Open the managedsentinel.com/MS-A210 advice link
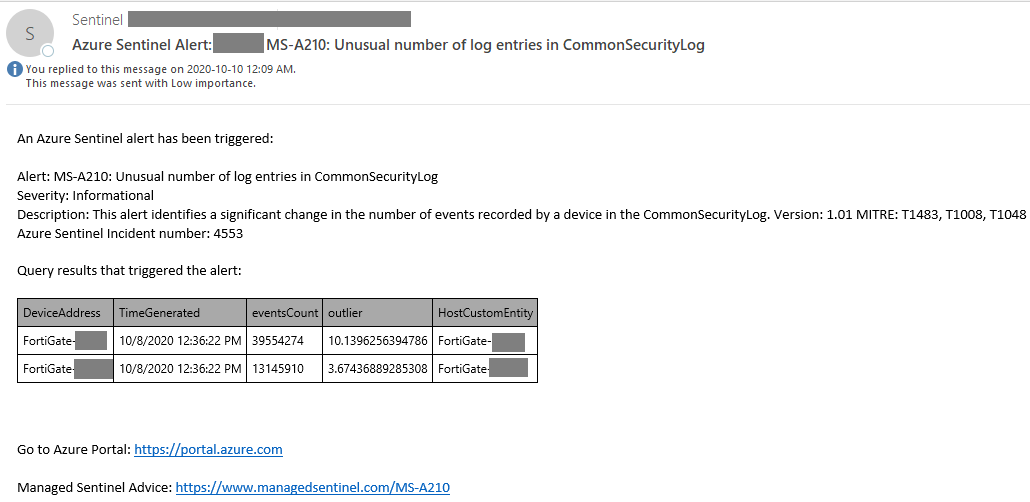The width and height of the screenshot is (1030, 502). pos(313,488)
